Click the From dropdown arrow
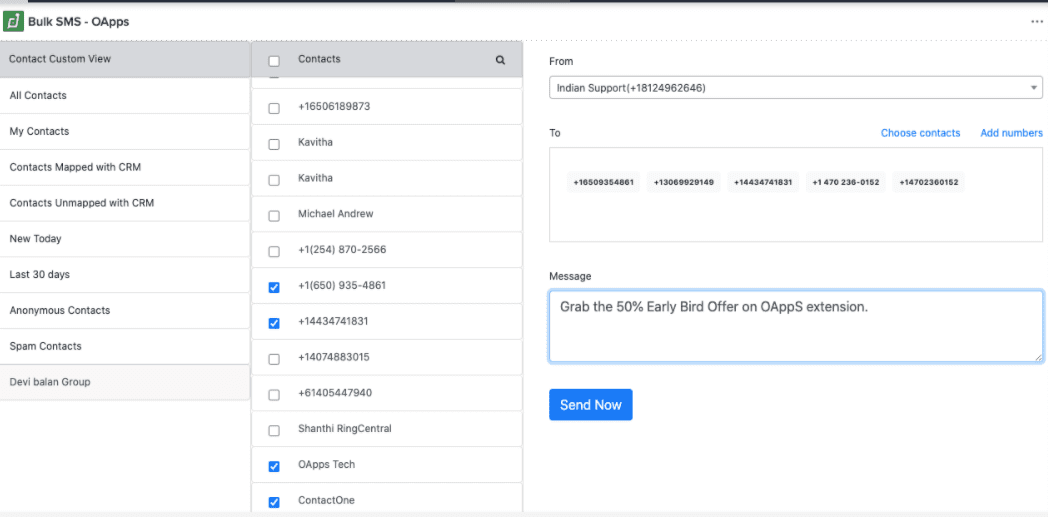Screen dimensions: 1048x517 pyautogui.click(x=1033, y=88)
